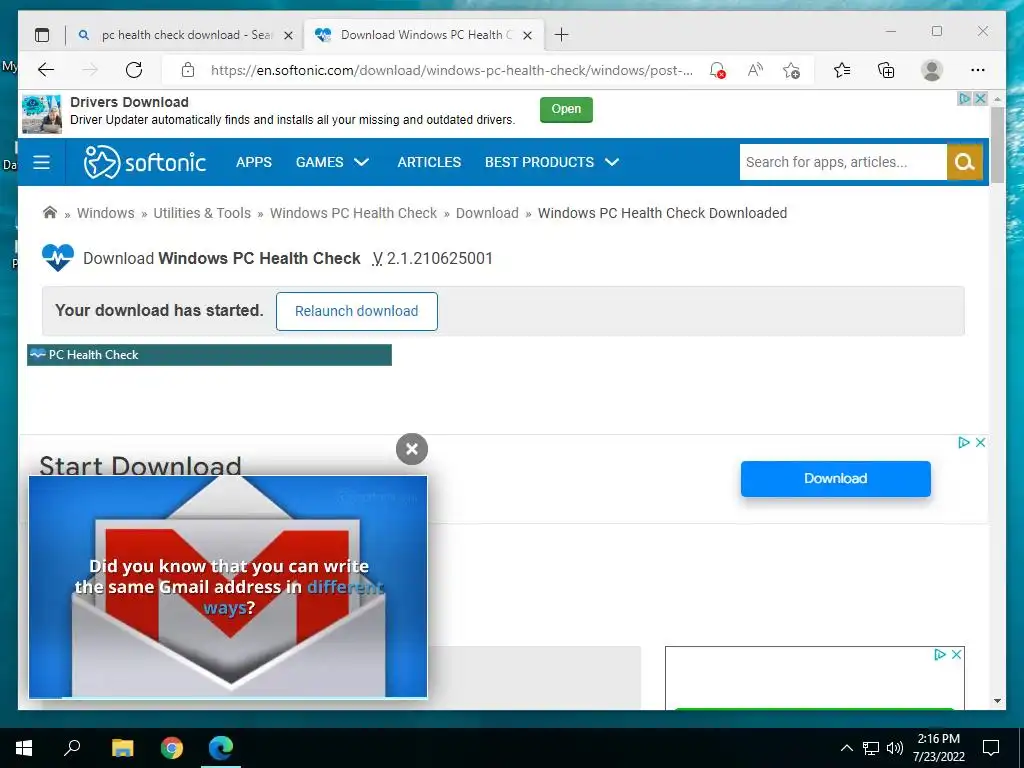Click the page scrollbar down arrow
The image size is (1024, 768).
click(x=997, y=701)
